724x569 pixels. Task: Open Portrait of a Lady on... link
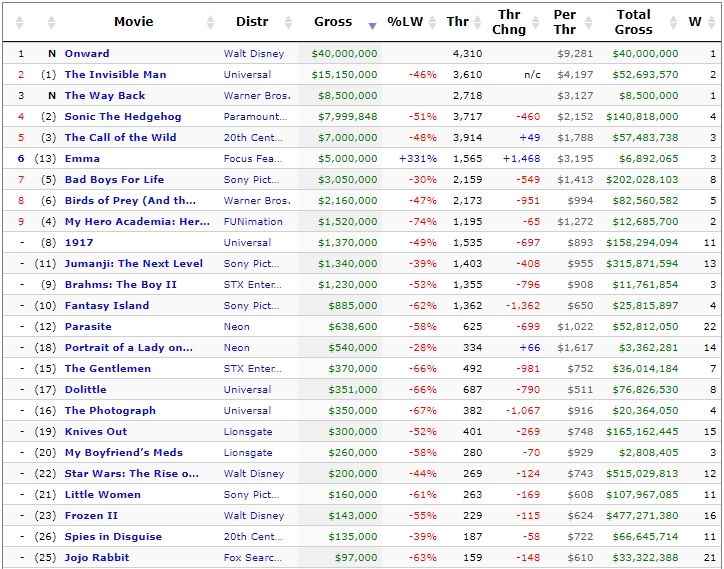(129, 348)
